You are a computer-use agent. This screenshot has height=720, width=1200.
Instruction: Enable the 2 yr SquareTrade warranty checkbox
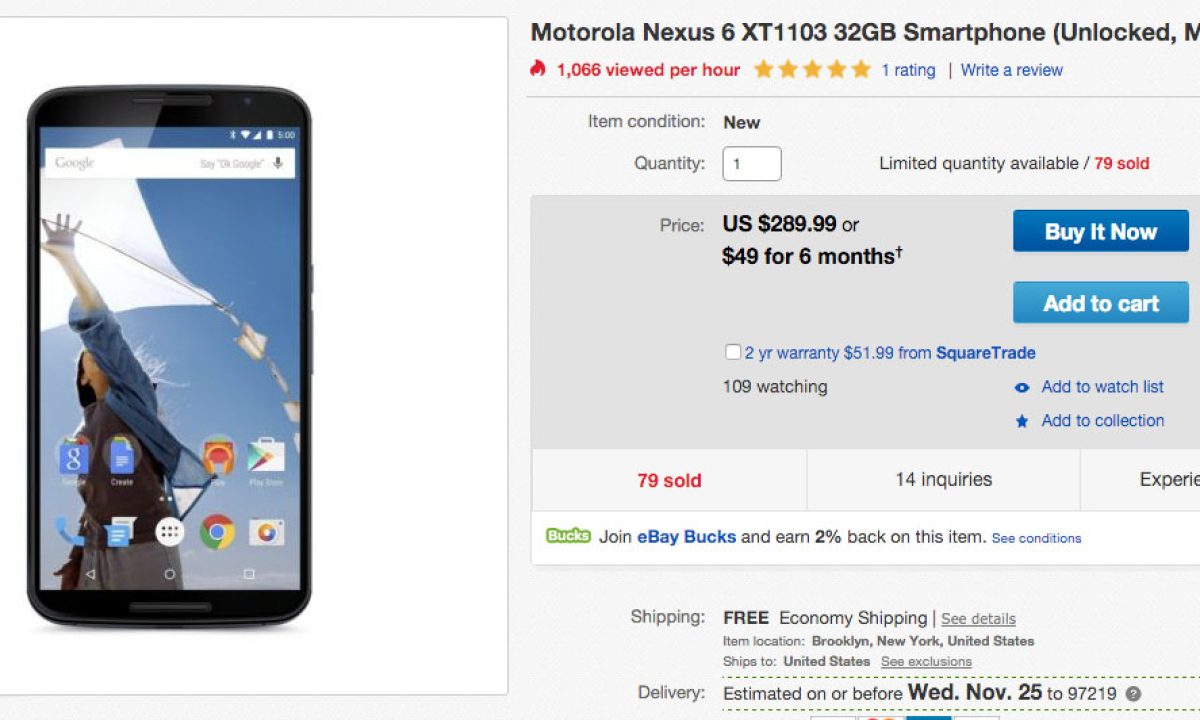tap(733, 352)
